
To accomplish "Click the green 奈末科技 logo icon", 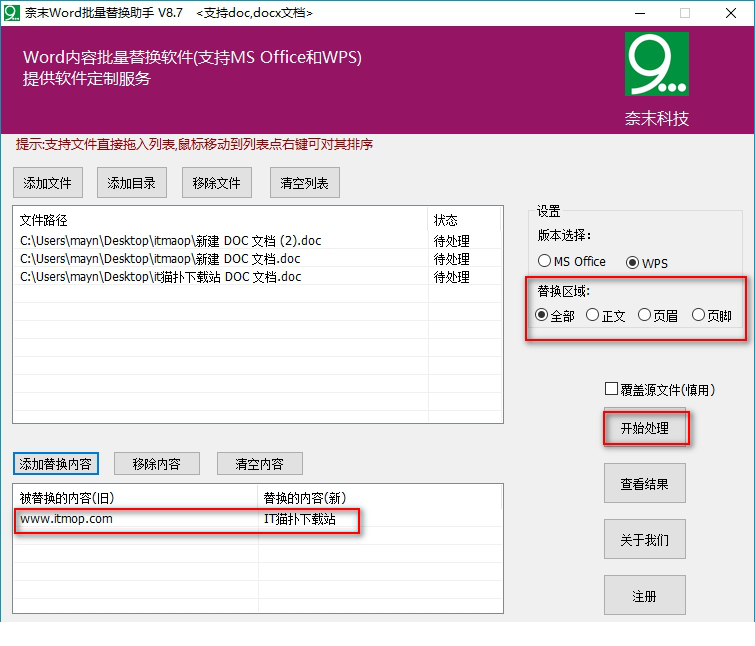I will coord(656,65).
